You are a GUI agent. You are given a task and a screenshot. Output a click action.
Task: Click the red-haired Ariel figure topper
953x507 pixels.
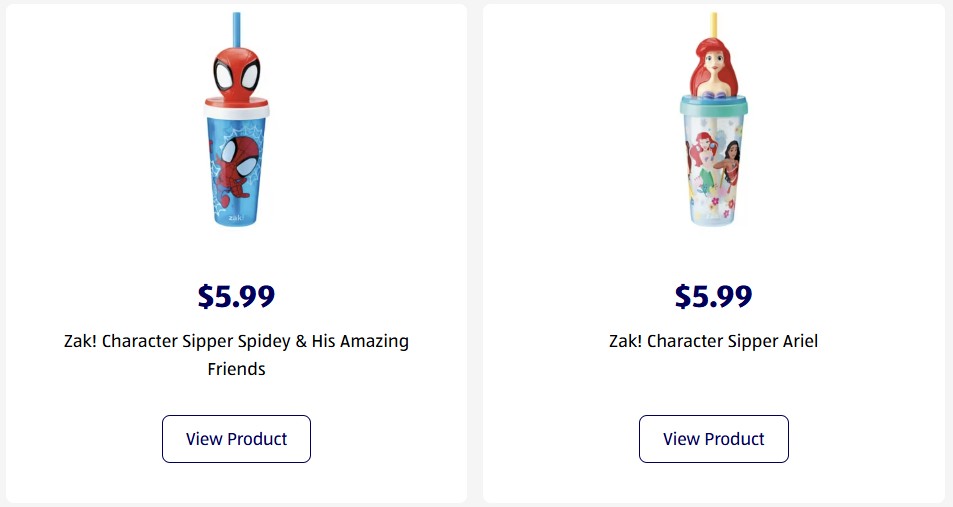[x=713, y=65]
